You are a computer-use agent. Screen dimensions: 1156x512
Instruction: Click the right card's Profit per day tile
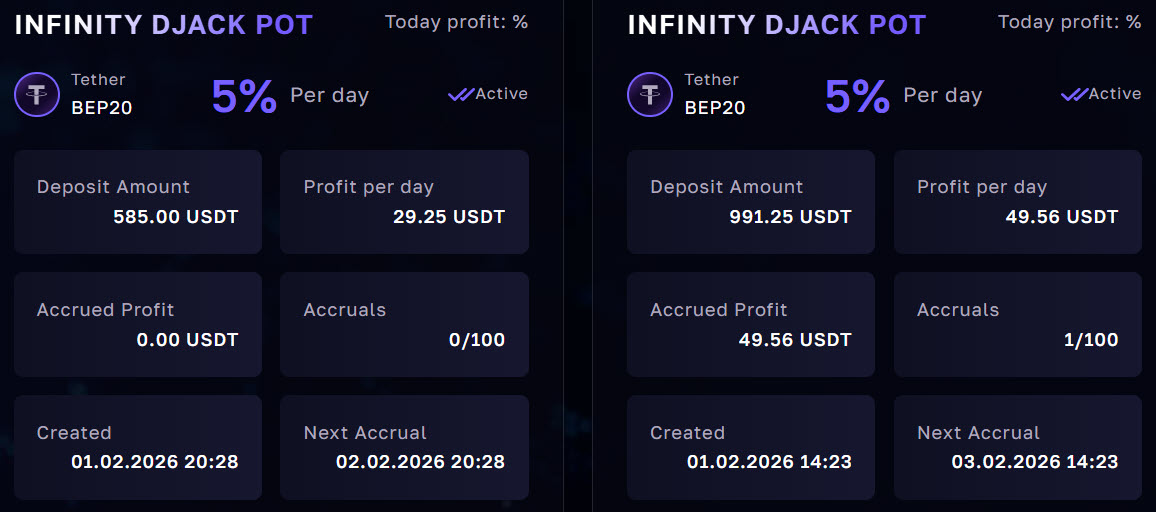1017,202
